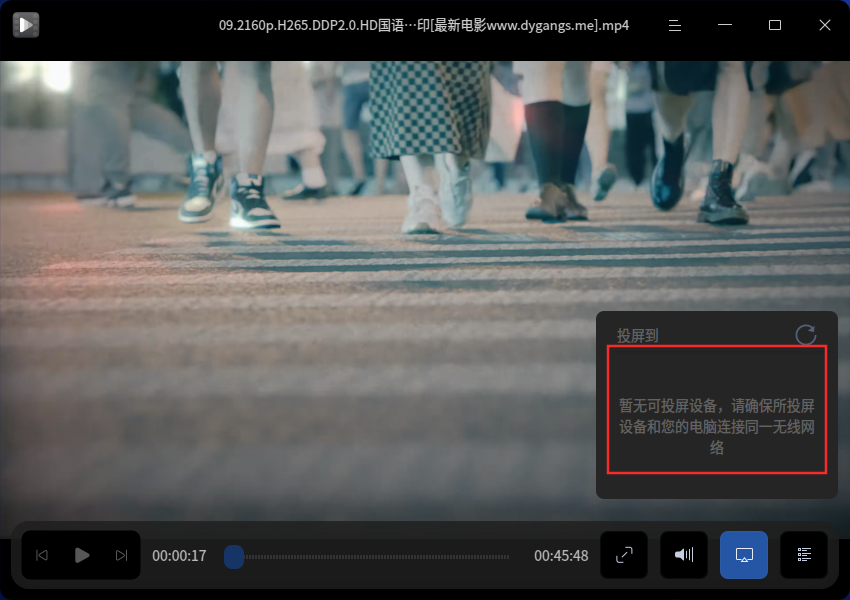This screenshot has height=600, width=850.
Task: Click the '投屏到' panel heading
Action: pyautogui.click(x=638, y=336)
